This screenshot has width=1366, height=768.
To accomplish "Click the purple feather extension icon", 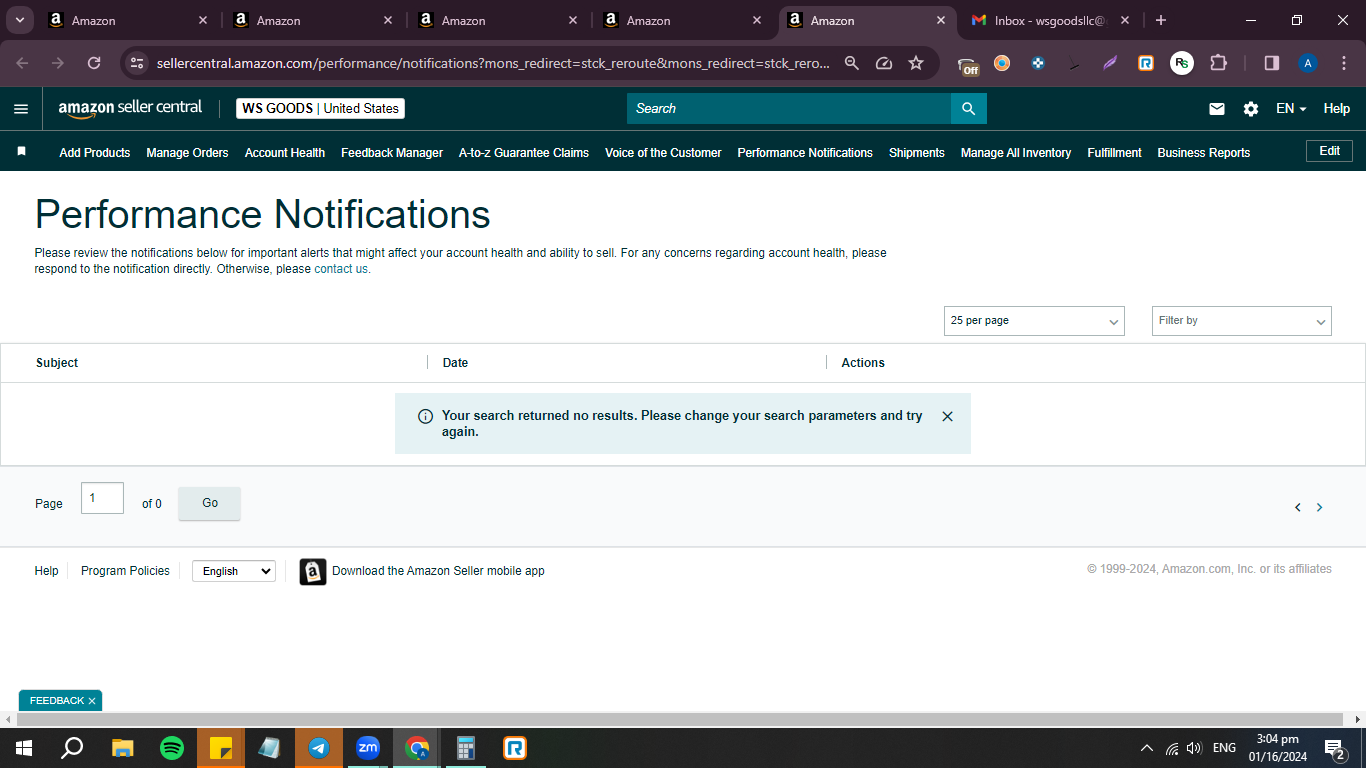I will [x=1110, y=63].
